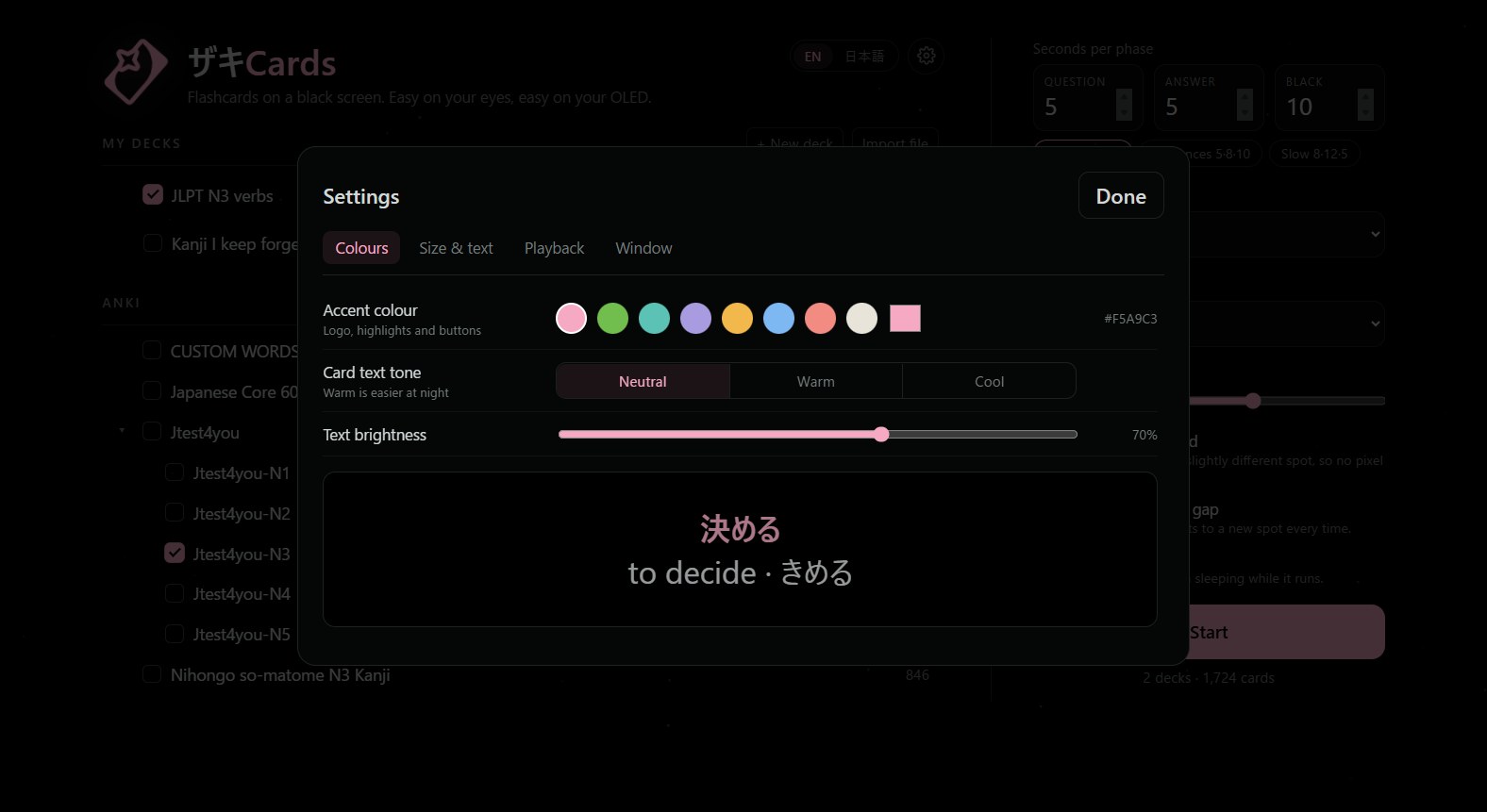
Task: Open the Playback tab
Action: click(x=554, y=248)
